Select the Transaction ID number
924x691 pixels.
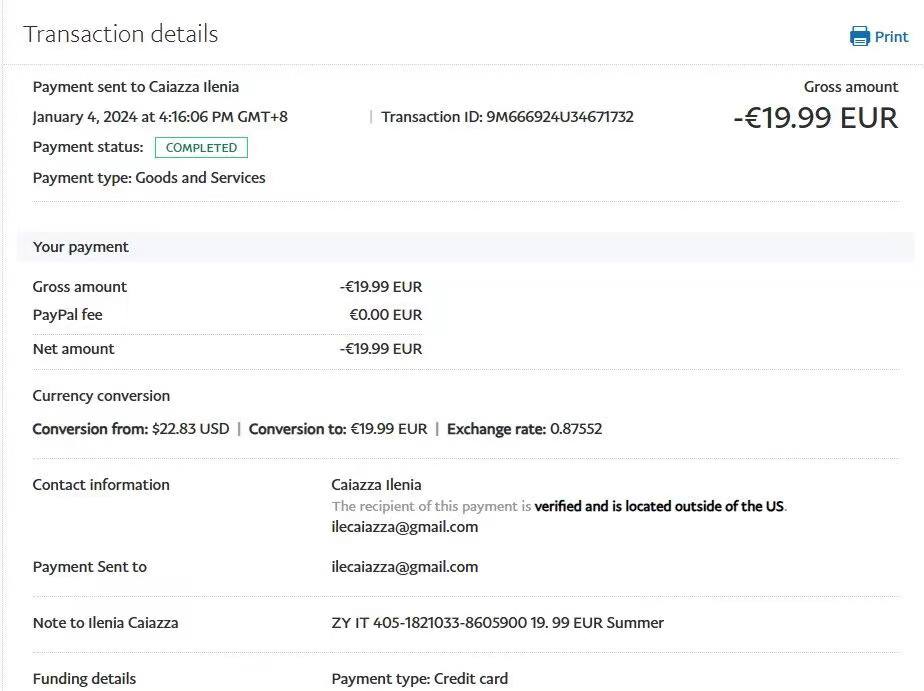click(560, 117)
